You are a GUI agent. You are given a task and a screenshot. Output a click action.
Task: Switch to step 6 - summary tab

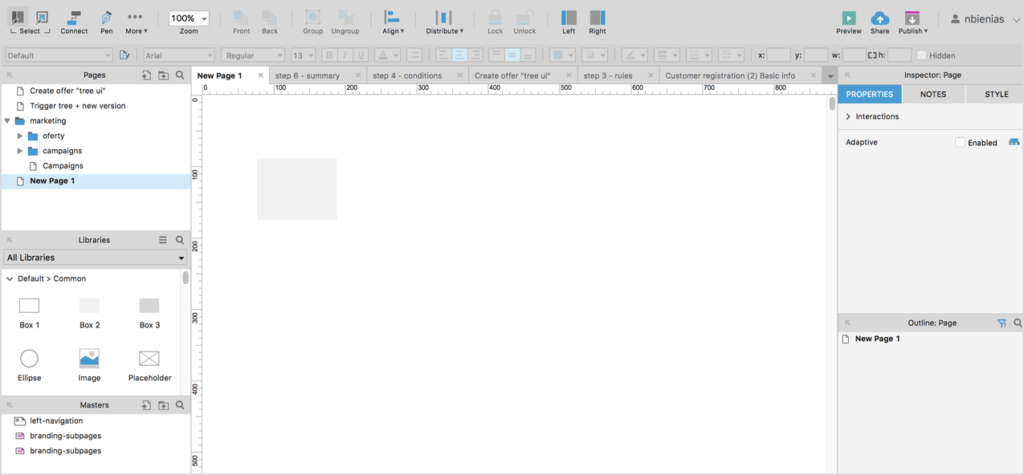coord(307,76)
